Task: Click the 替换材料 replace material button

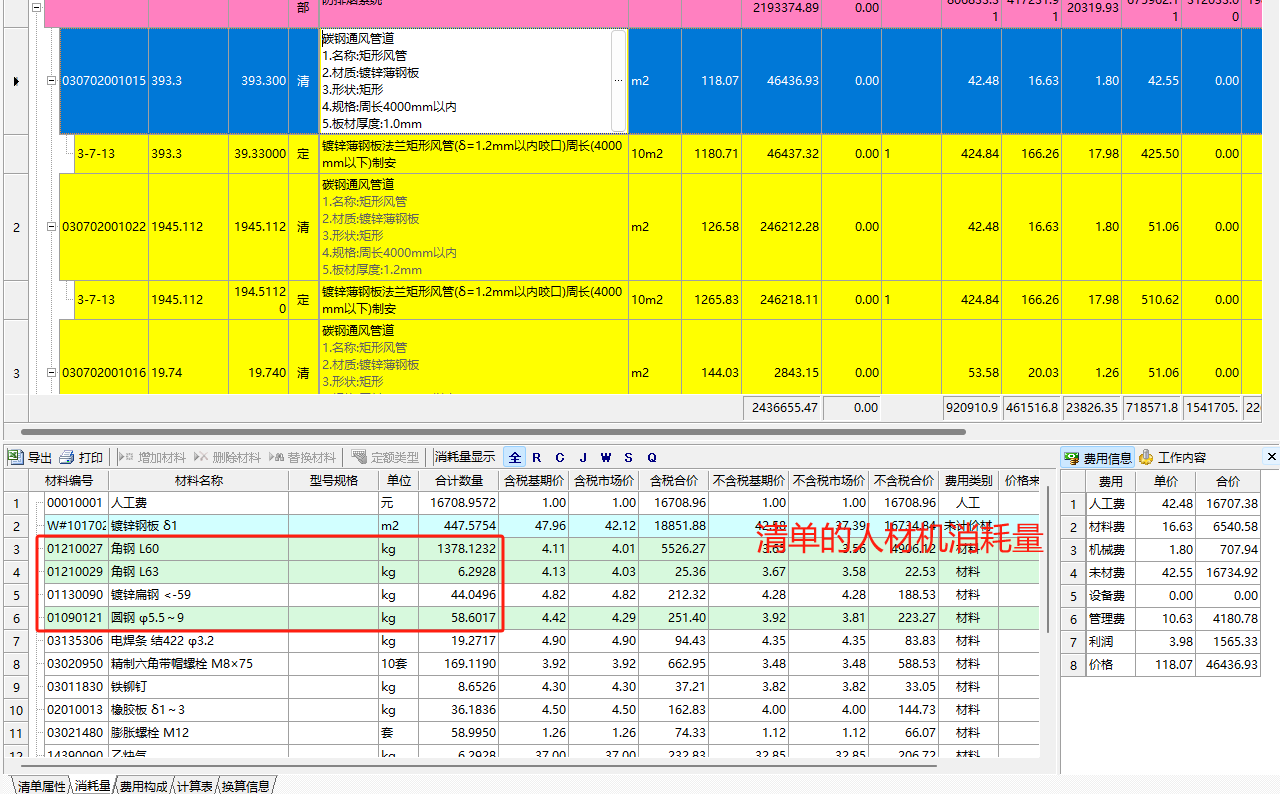Action: pyautogui.click(x=302, y=457)
